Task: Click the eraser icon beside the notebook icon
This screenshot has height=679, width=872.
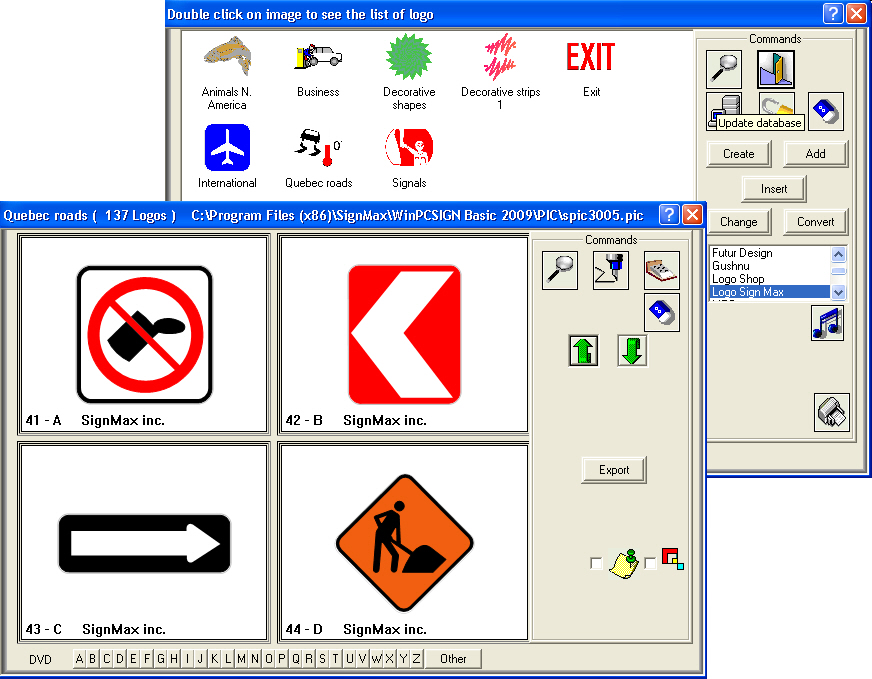Action: (x=661, y=312)
